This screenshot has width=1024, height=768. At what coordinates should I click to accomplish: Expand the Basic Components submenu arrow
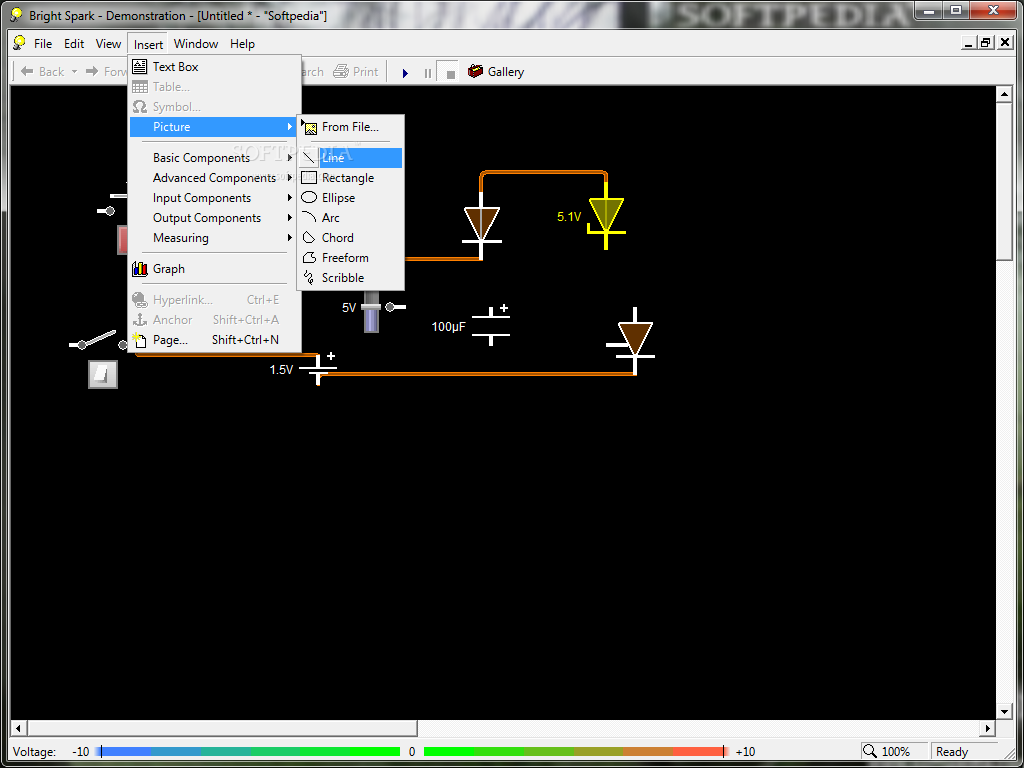pyautogui.click(x=289, y=157)
